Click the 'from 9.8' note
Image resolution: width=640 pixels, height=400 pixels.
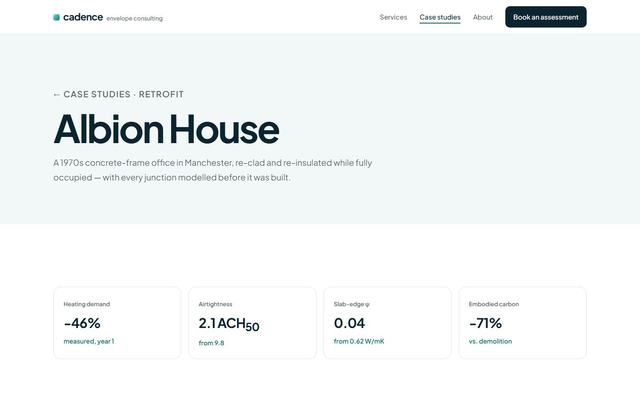tap(211, 343)
